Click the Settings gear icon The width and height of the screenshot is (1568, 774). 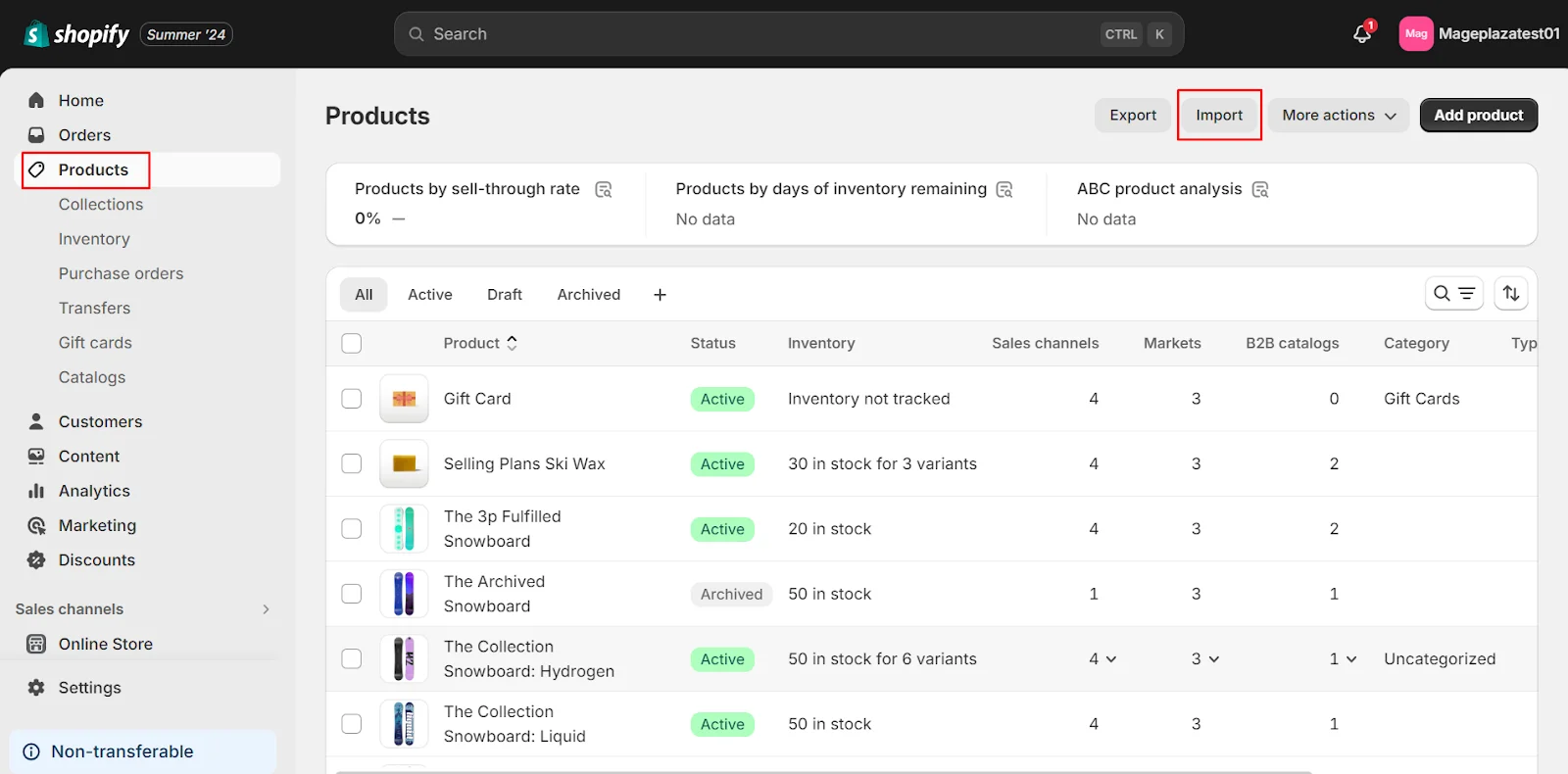36,688
